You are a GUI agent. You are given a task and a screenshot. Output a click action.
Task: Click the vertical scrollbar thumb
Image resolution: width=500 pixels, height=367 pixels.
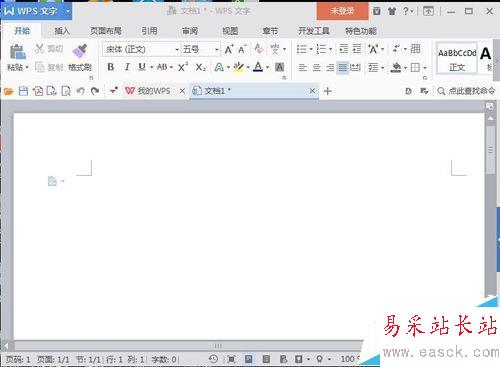point(490,149)
